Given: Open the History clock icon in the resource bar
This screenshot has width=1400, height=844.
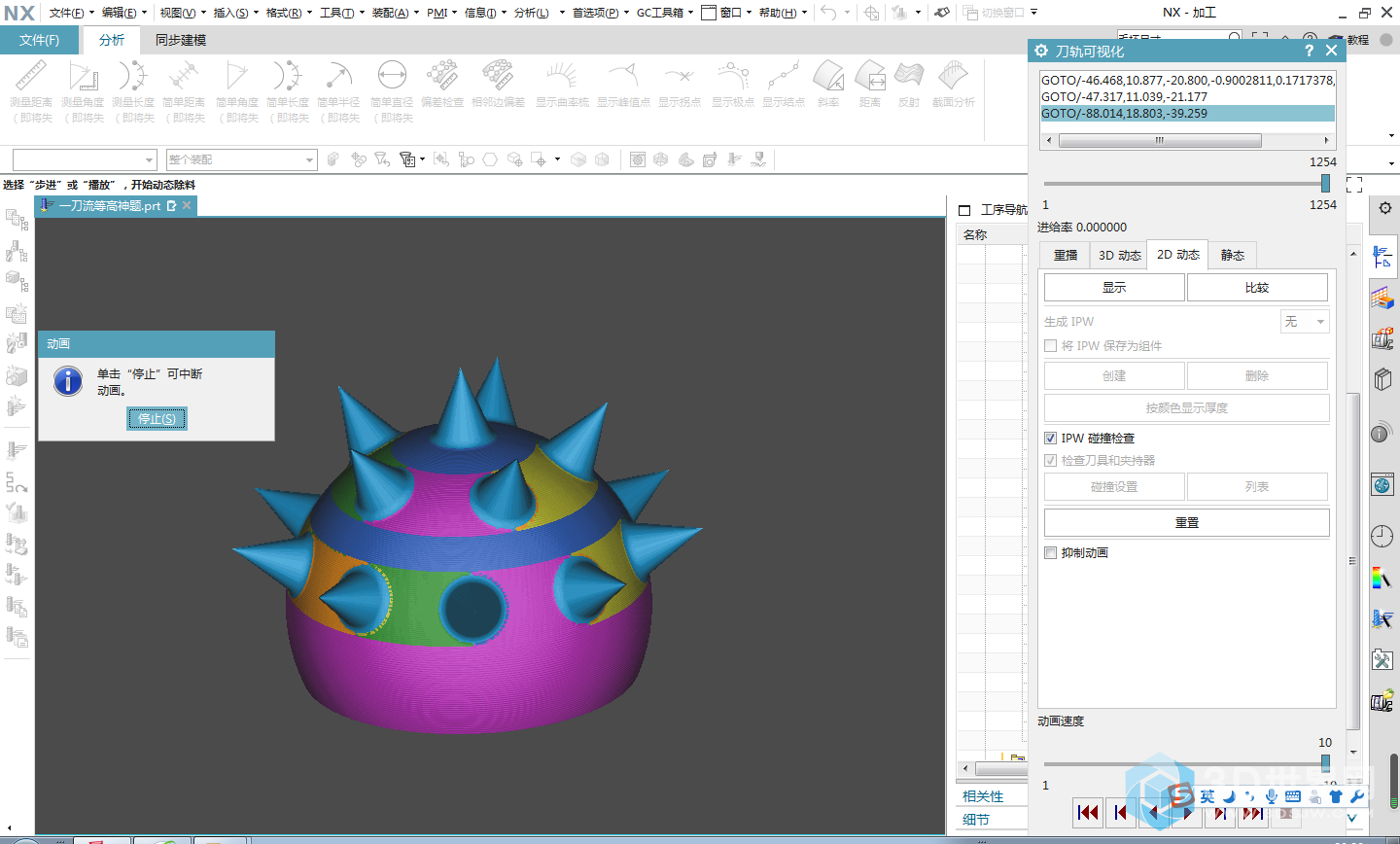Looking at the screenshot, I should coord(1382,536).
